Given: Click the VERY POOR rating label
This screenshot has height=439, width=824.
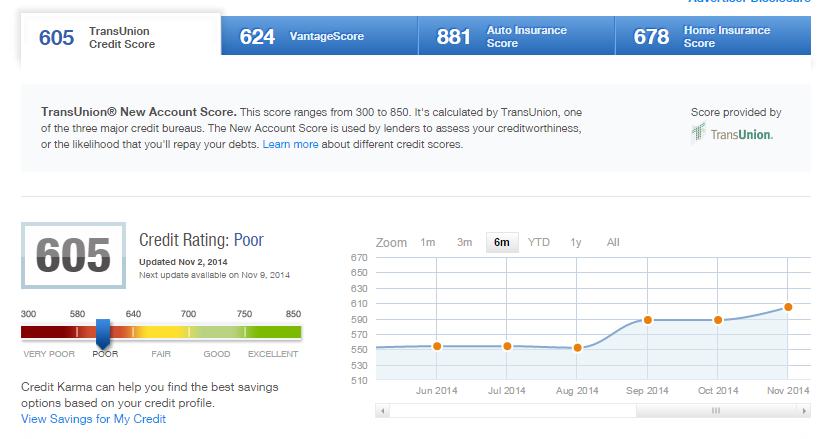Looking at the screenshot, I should pyautogui.click(x=49, y=354).
